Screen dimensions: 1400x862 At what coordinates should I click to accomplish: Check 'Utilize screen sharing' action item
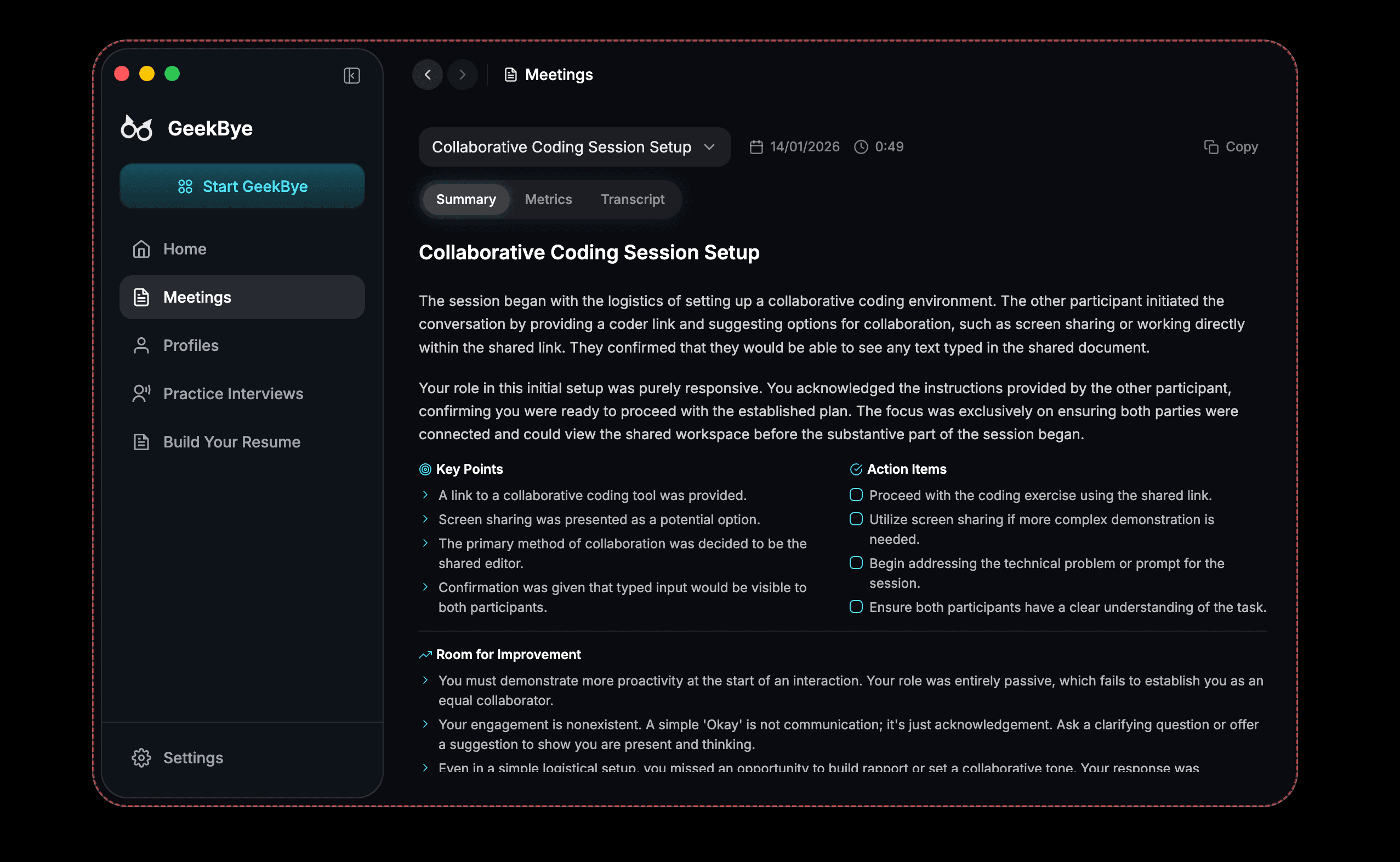point(856,519)
